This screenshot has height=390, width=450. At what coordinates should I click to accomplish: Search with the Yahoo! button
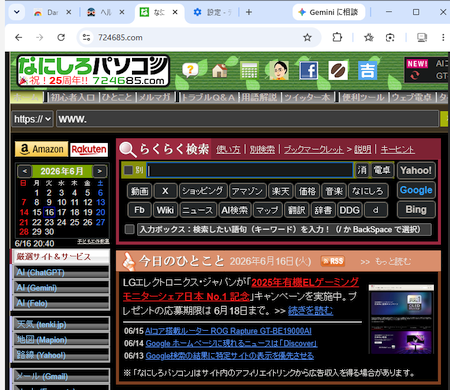(416, 170)
